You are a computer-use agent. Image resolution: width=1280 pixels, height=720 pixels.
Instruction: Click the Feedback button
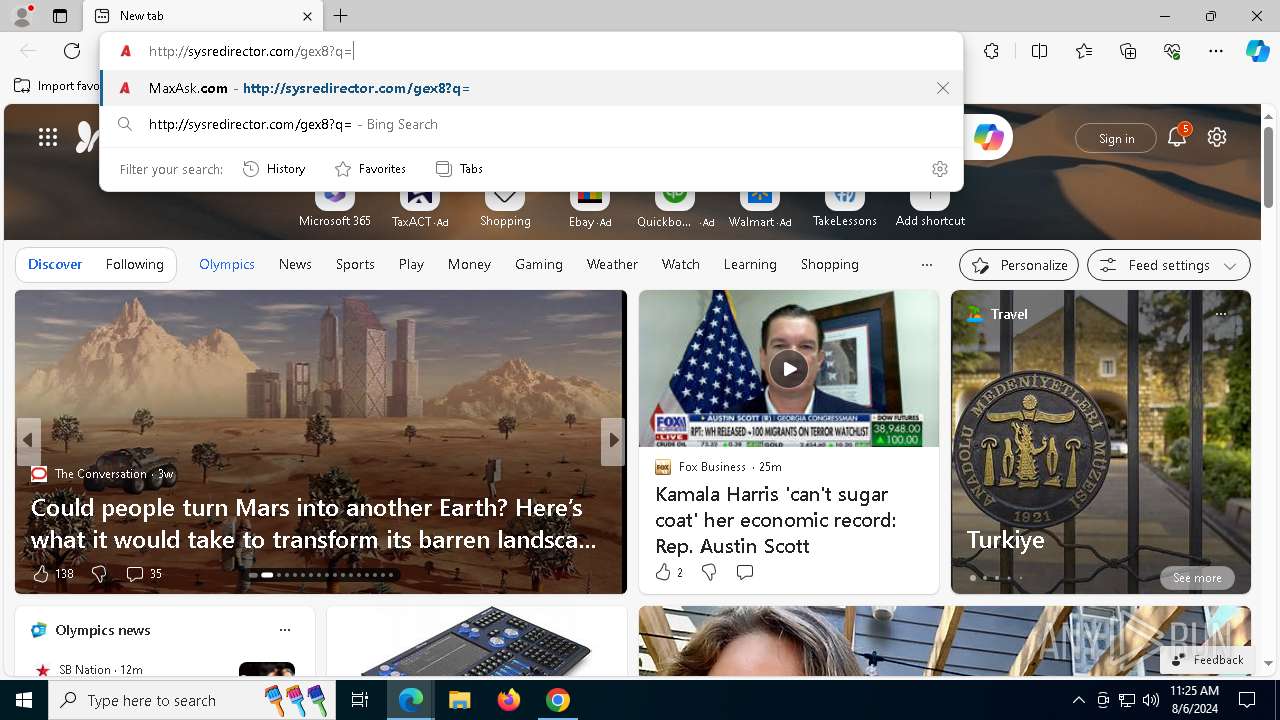(1208, 660)
